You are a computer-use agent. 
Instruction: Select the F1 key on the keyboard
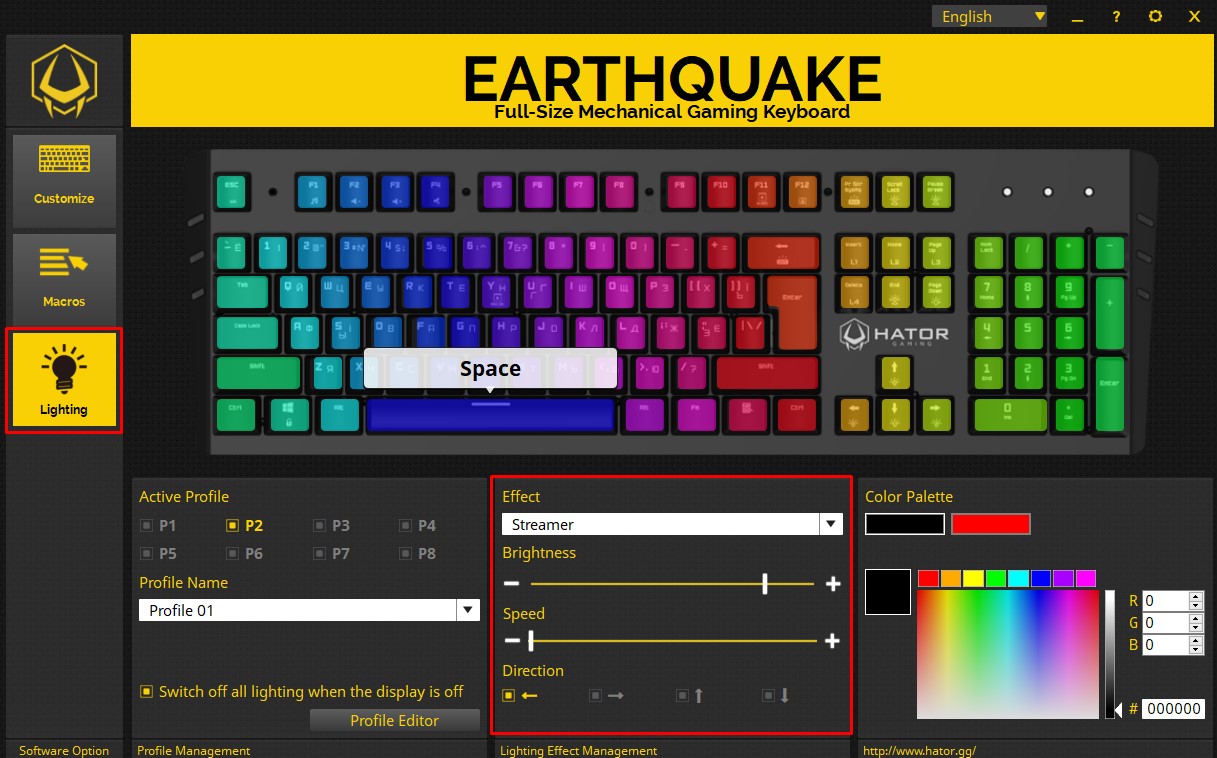click(x=313, y=190)
